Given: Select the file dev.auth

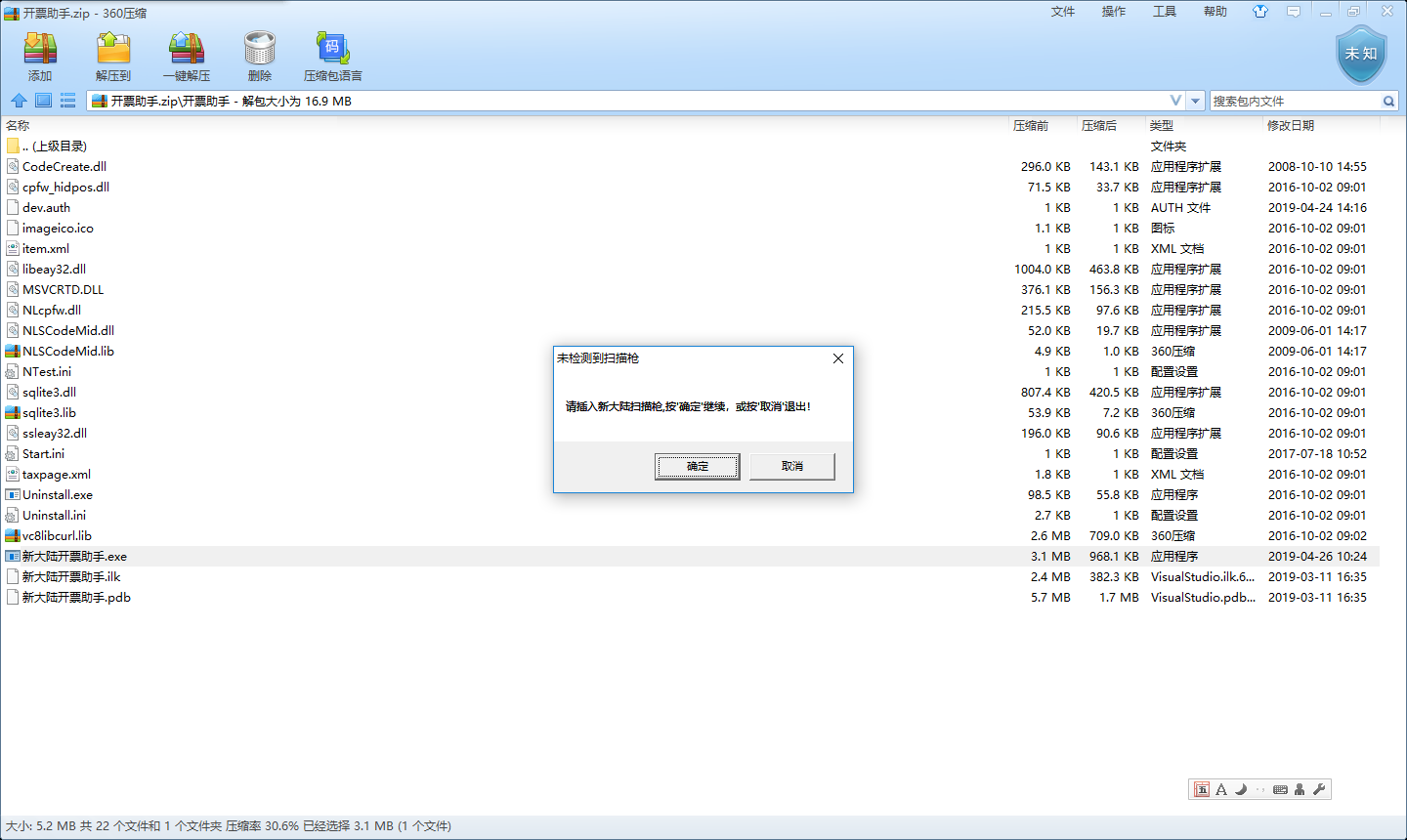Looking at the screenshot, I should click(x=46, y=207).
